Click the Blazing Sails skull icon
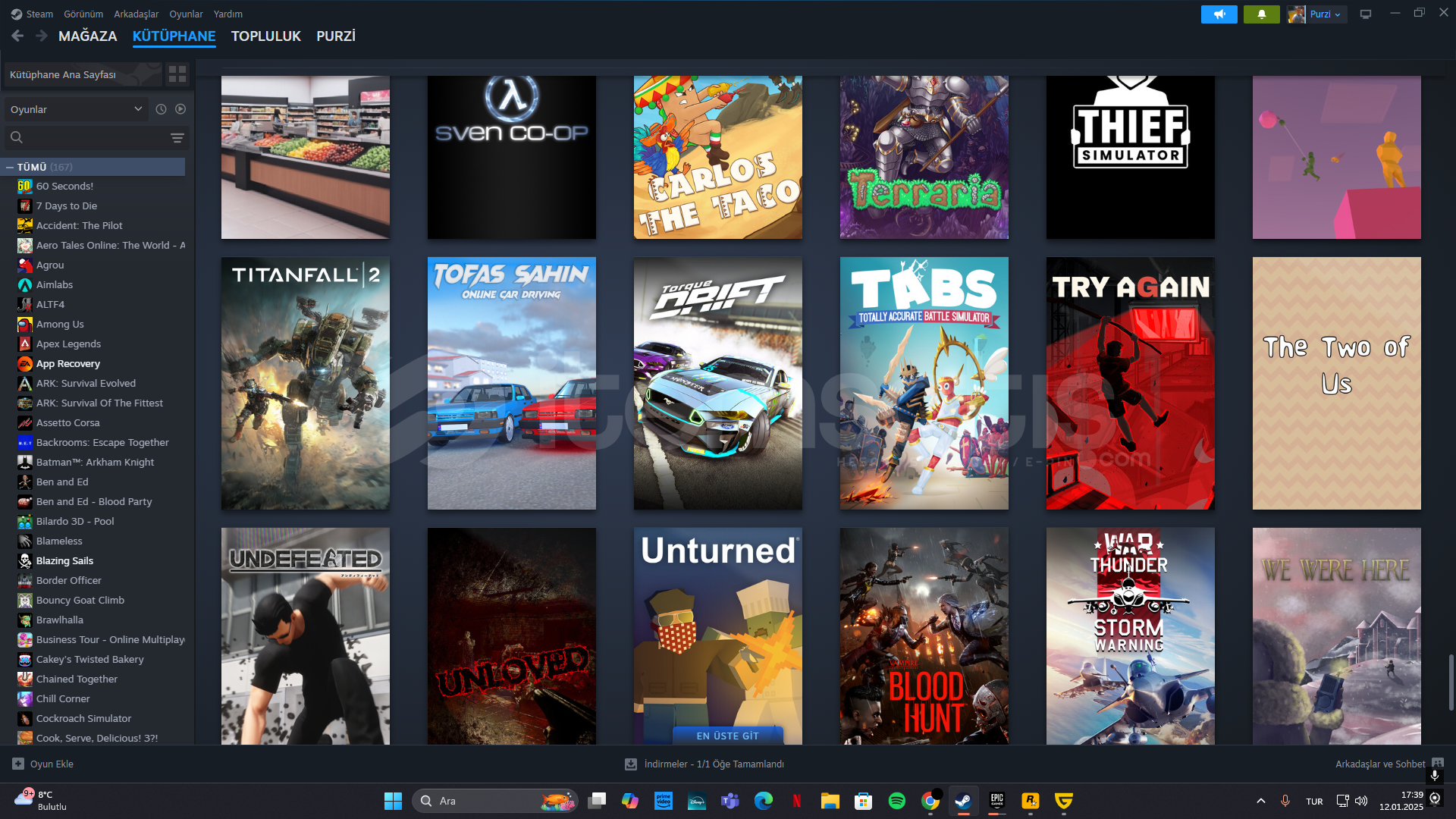 pyautogui.click(x=25, y=560)
